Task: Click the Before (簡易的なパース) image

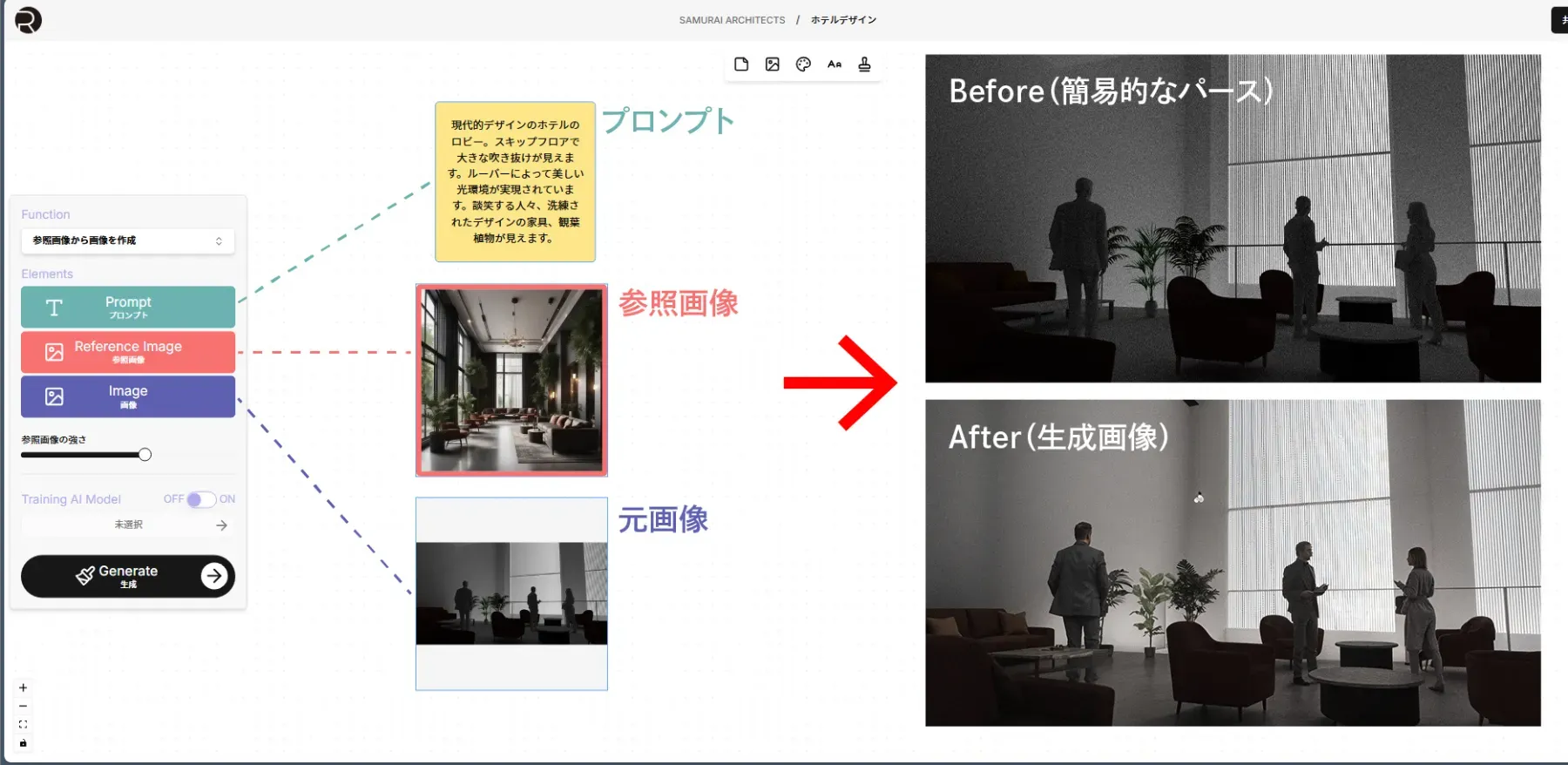Action: (x=1233, y=218)
